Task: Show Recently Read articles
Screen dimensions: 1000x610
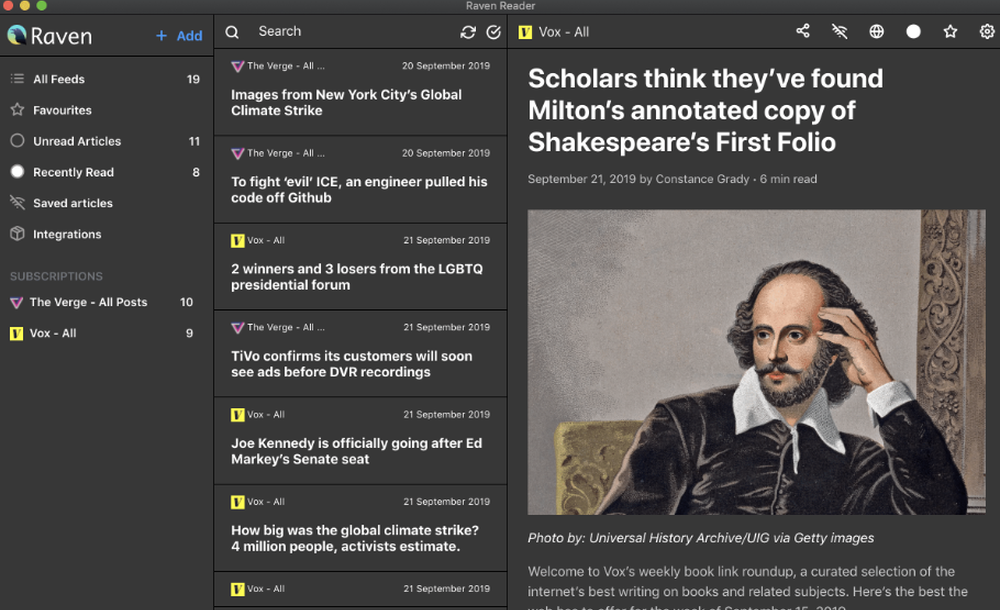Action: point(105,172)
